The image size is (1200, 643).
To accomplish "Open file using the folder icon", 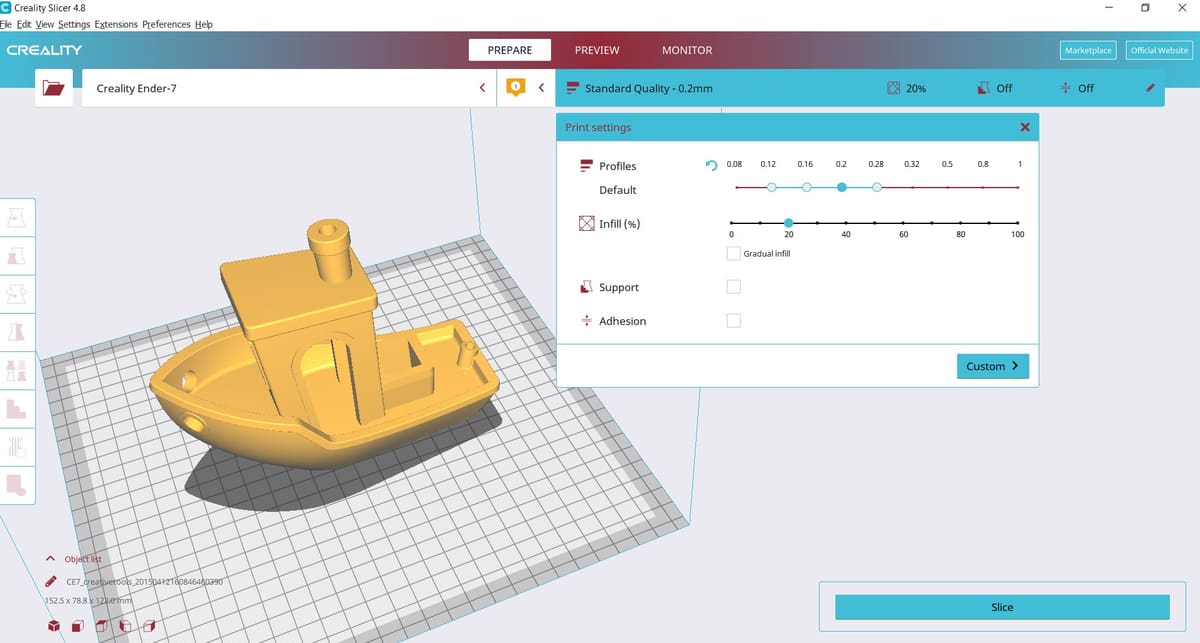I will click(53, 88).
